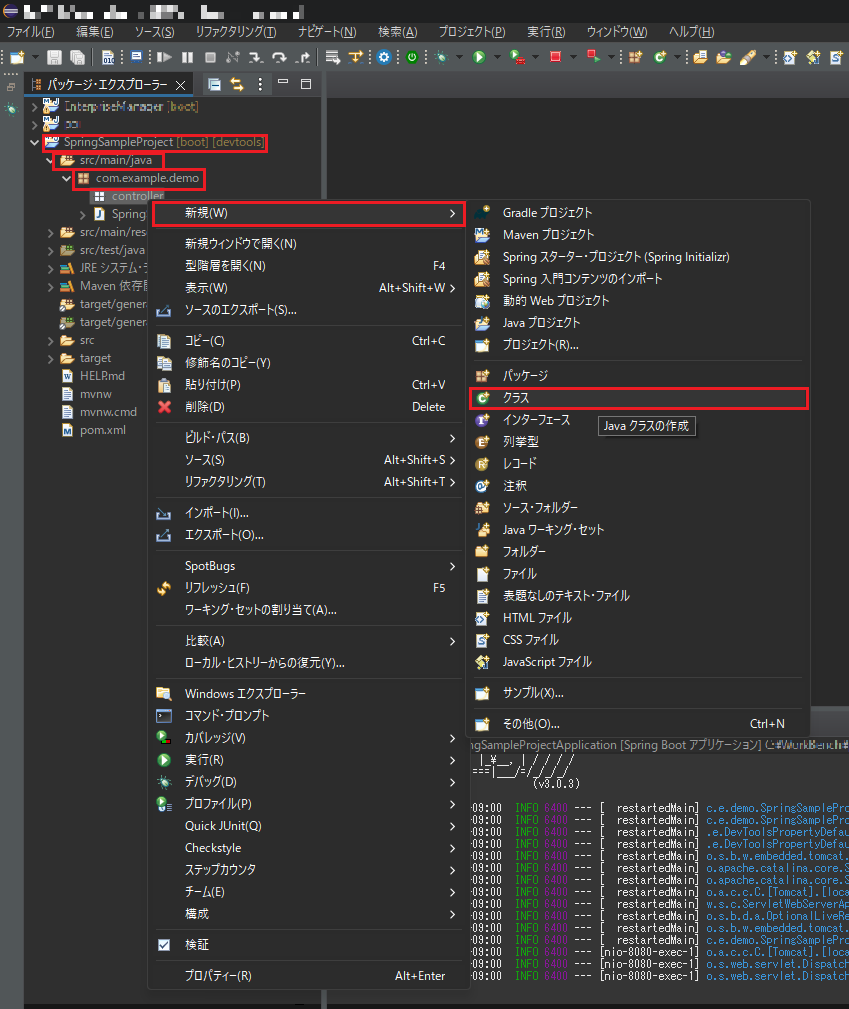Image resolution: width=849 pixels, height=1009 pixels.
Task: Expand the src/main/res tree node
Action: click(50, 232)
